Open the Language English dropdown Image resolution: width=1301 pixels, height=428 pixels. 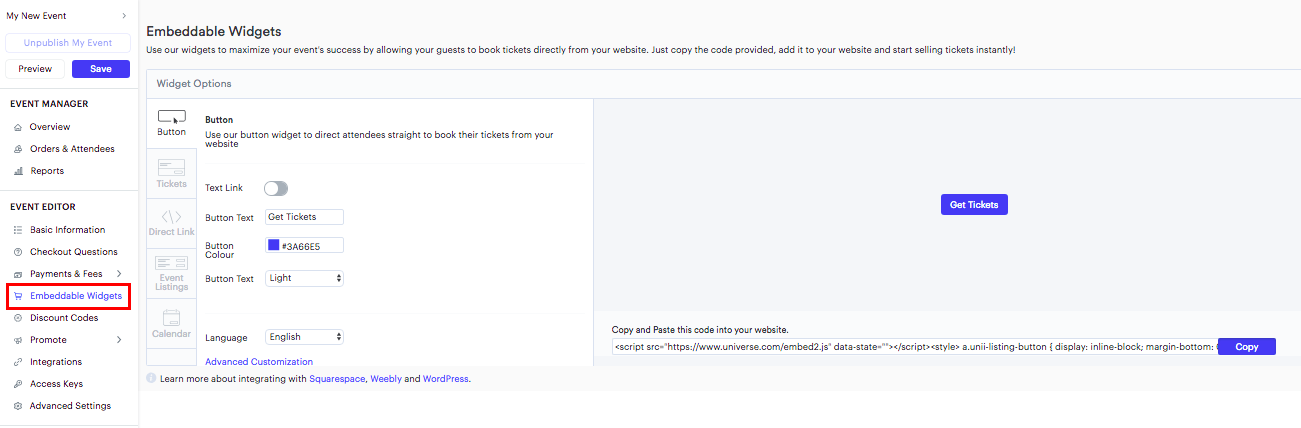click(305, 337)
